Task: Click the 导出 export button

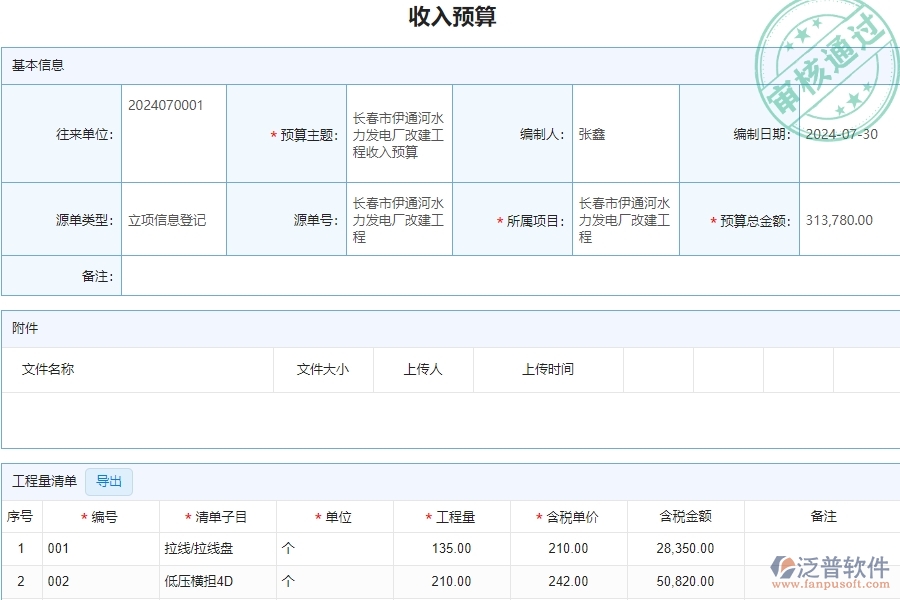Action: [x=109, y=481]
